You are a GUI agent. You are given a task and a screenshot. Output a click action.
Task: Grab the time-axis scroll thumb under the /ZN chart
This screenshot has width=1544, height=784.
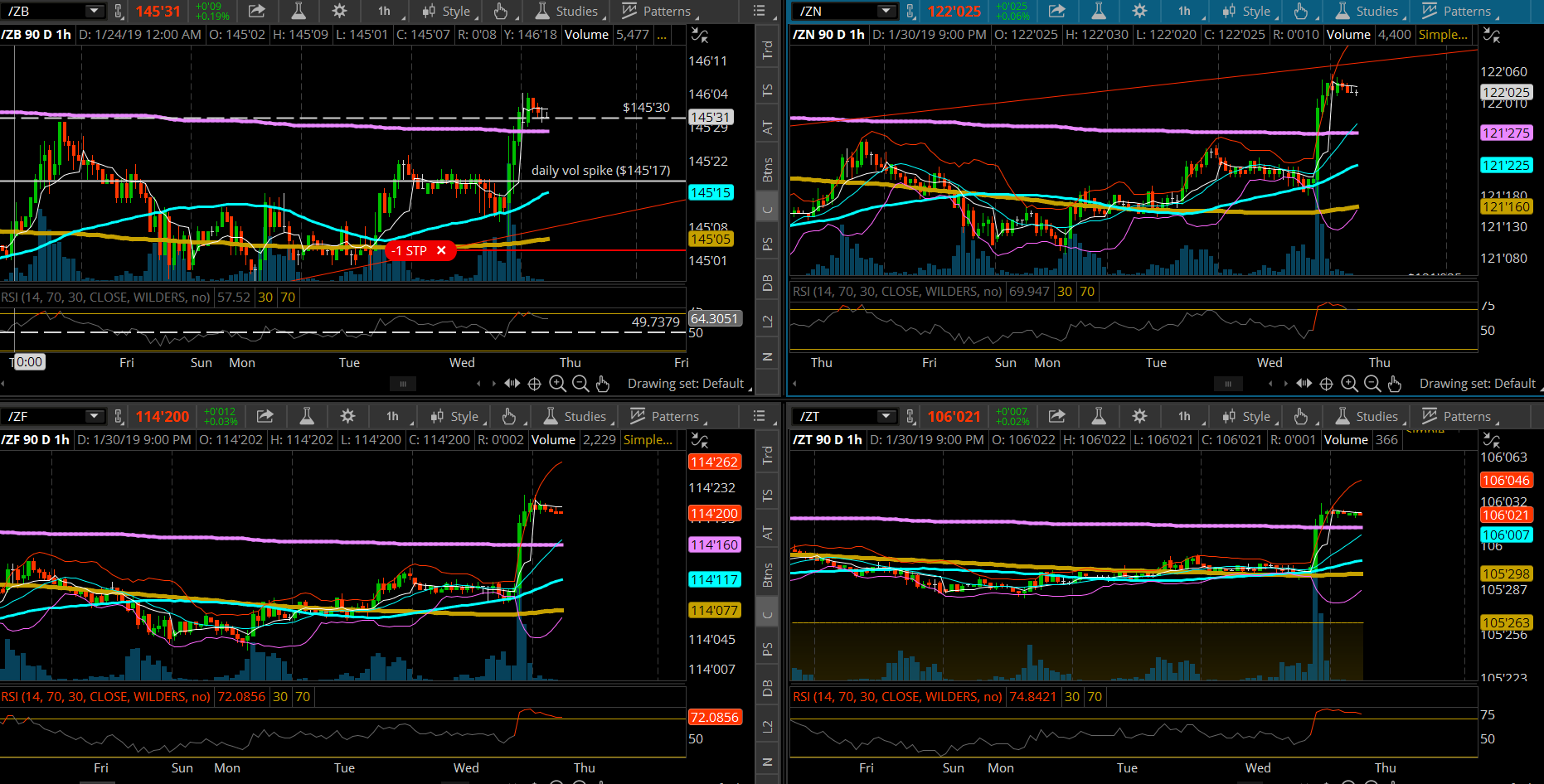pyautogui.click(x=1228, y=384)
